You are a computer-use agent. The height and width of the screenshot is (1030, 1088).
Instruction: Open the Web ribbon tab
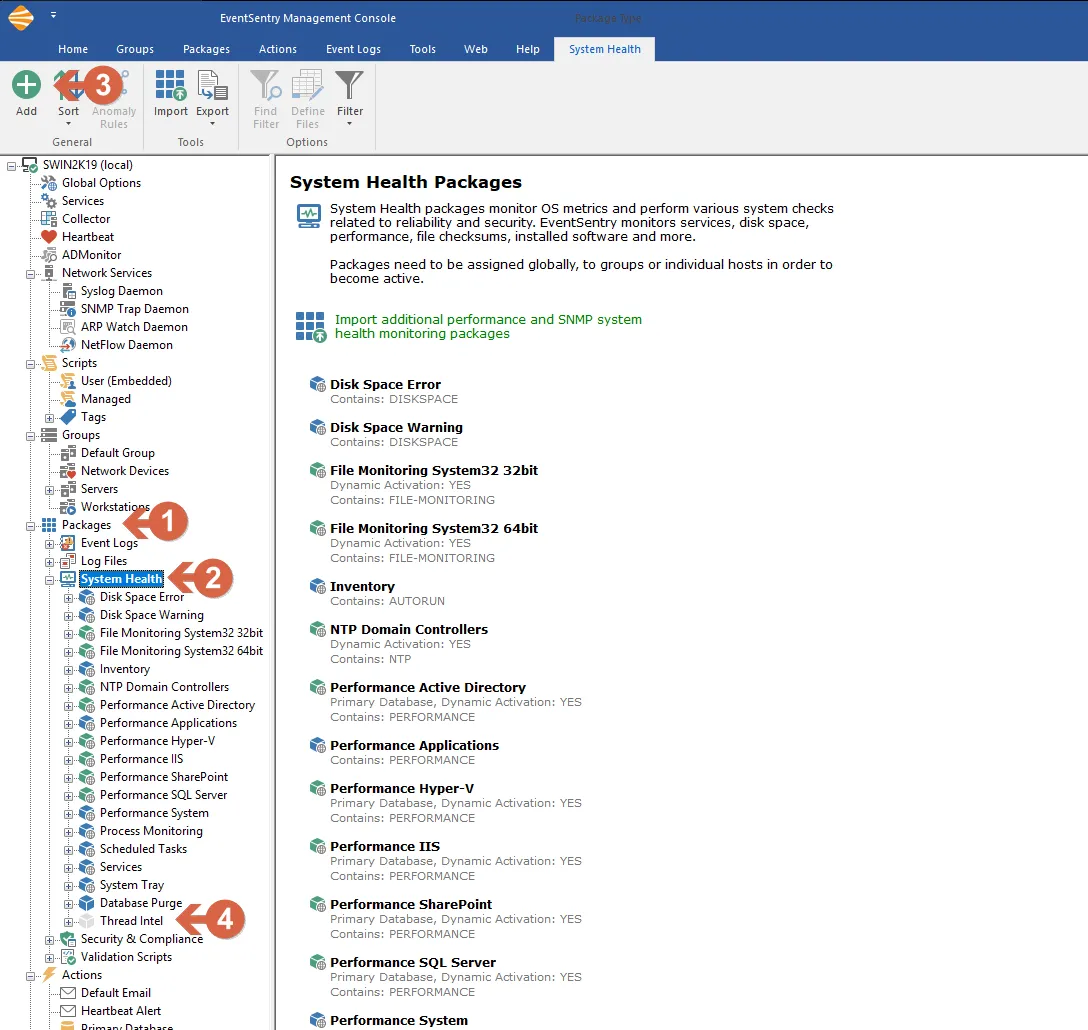pos(476,49)
